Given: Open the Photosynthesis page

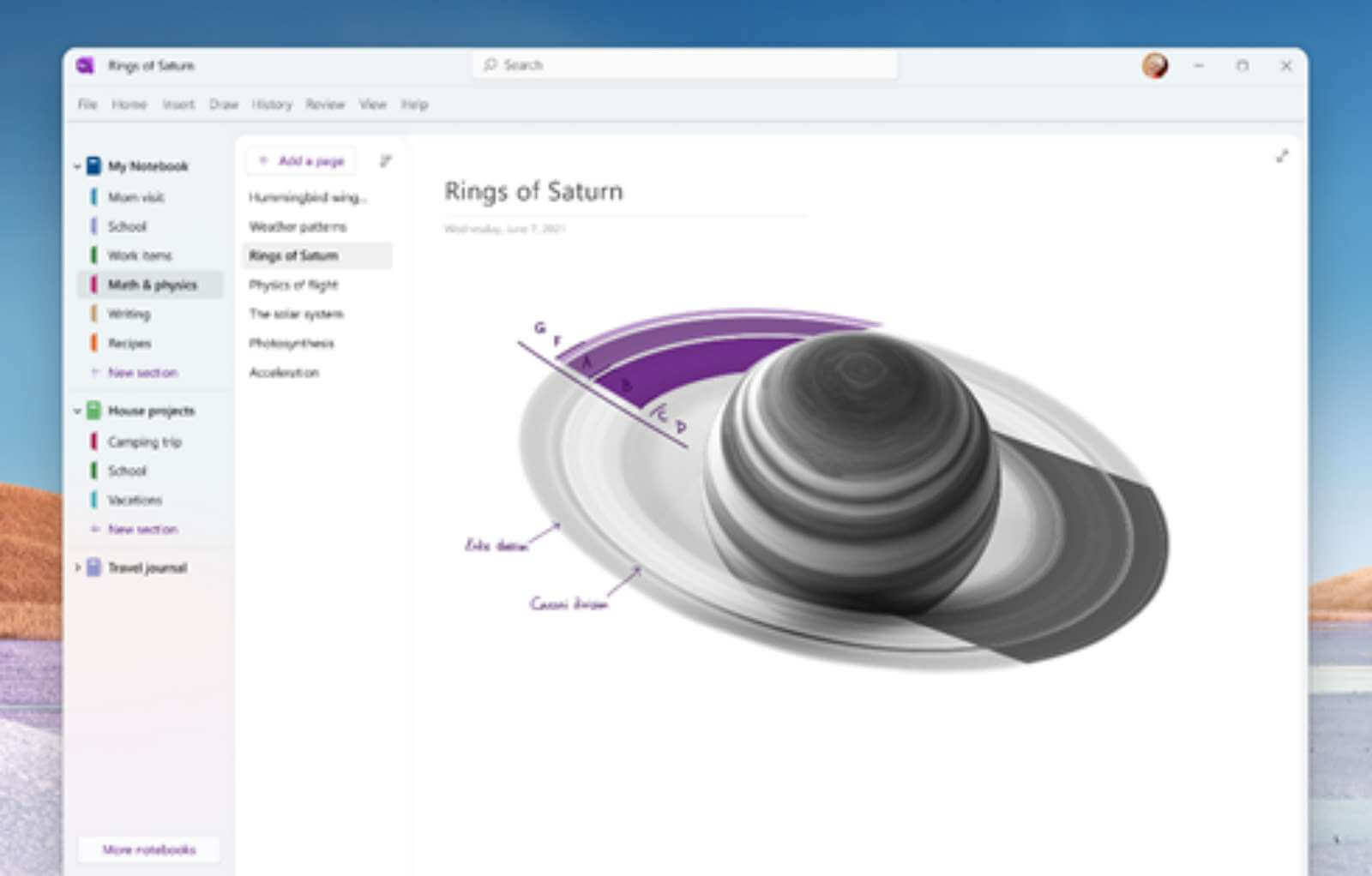Looking at the screenshot, I should (292, 343).
